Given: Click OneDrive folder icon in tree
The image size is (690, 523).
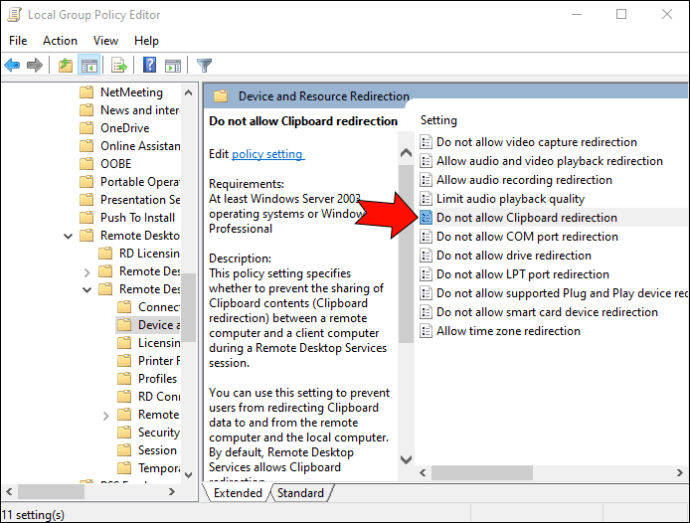Looking at the screenshot, I should coord(87,128).
